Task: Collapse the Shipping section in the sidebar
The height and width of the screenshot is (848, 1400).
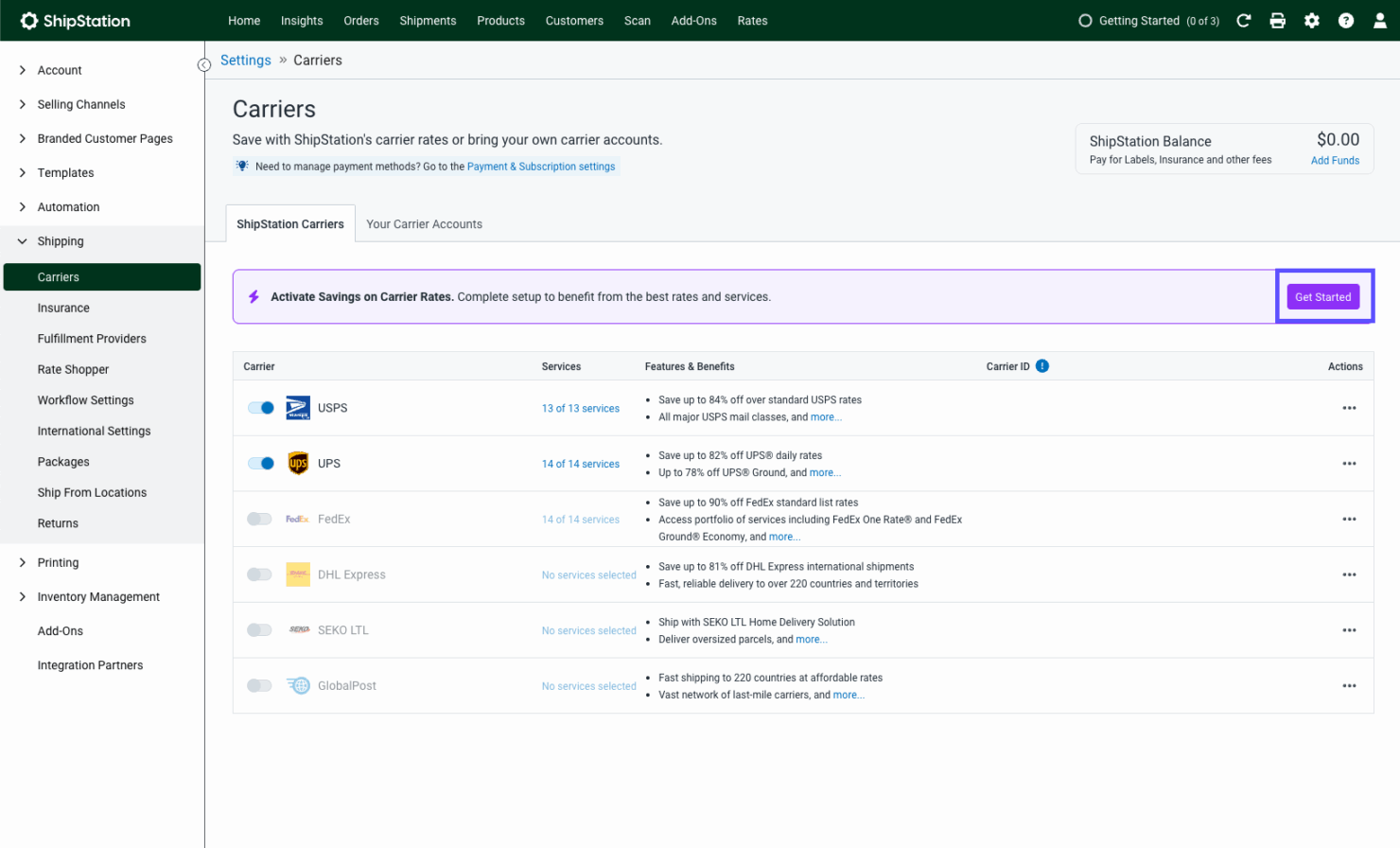Action: coord(61,240)
